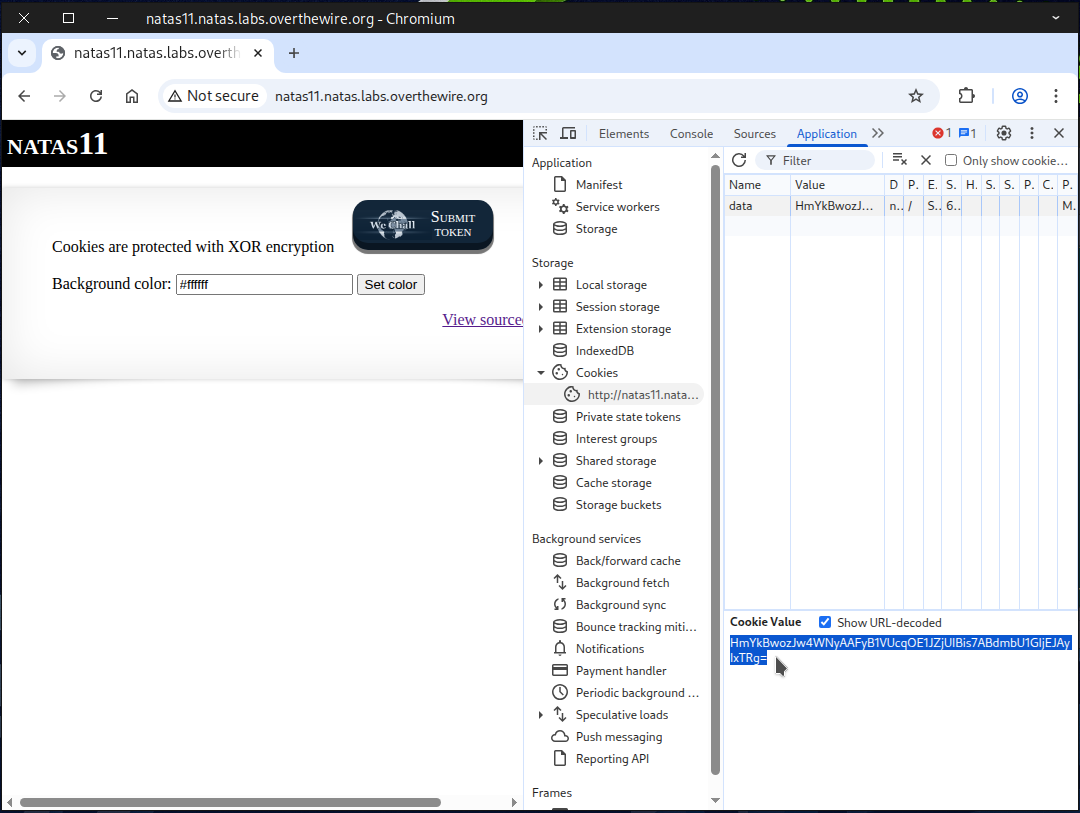Show more DevTools tabs chevron
This screenshot has height=813, width=1080.
(x=878, y=133)
